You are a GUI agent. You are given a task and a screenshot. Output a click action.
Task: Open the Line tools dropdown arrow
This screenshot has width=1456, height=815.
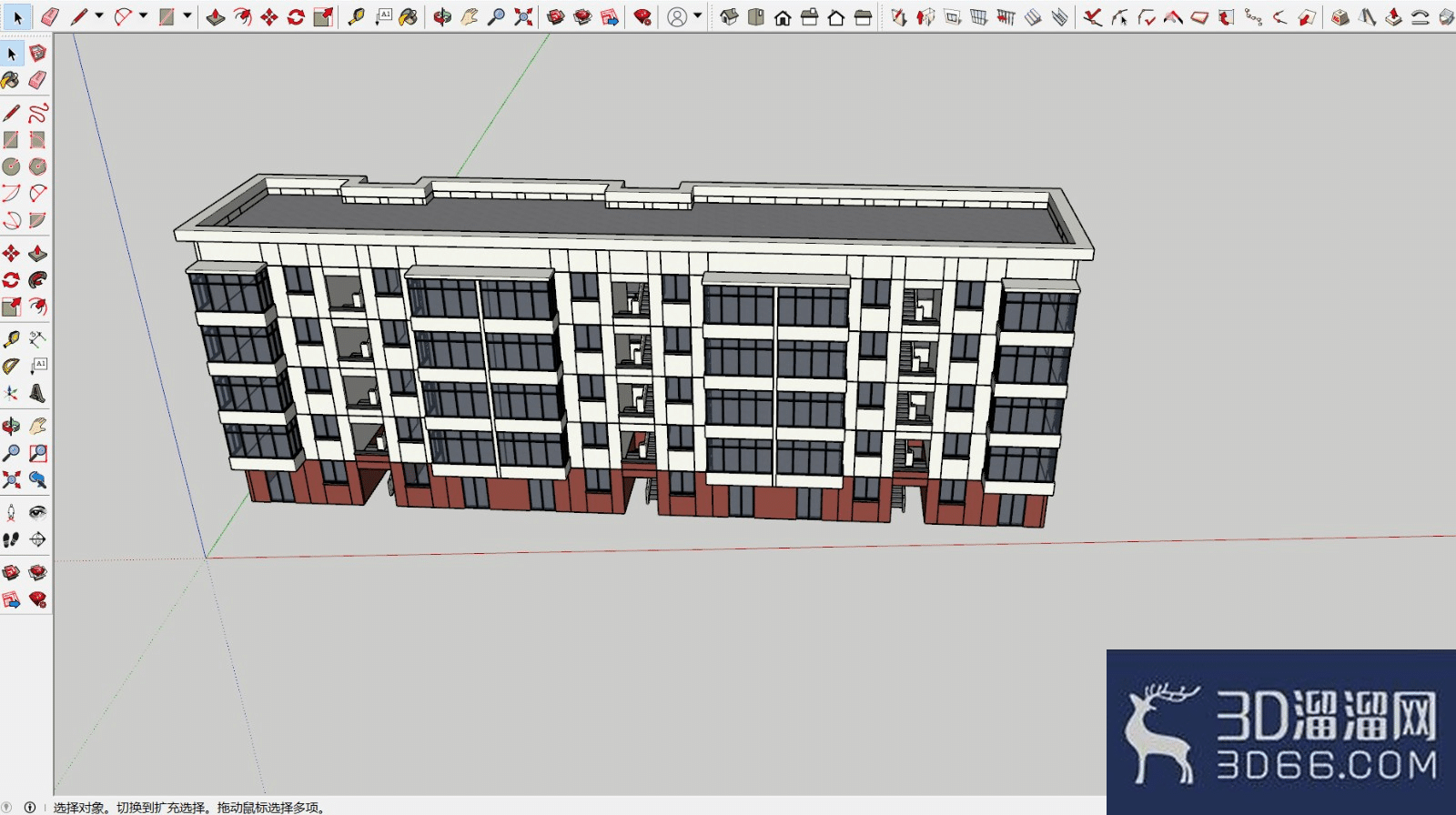(x=99, y=16)
